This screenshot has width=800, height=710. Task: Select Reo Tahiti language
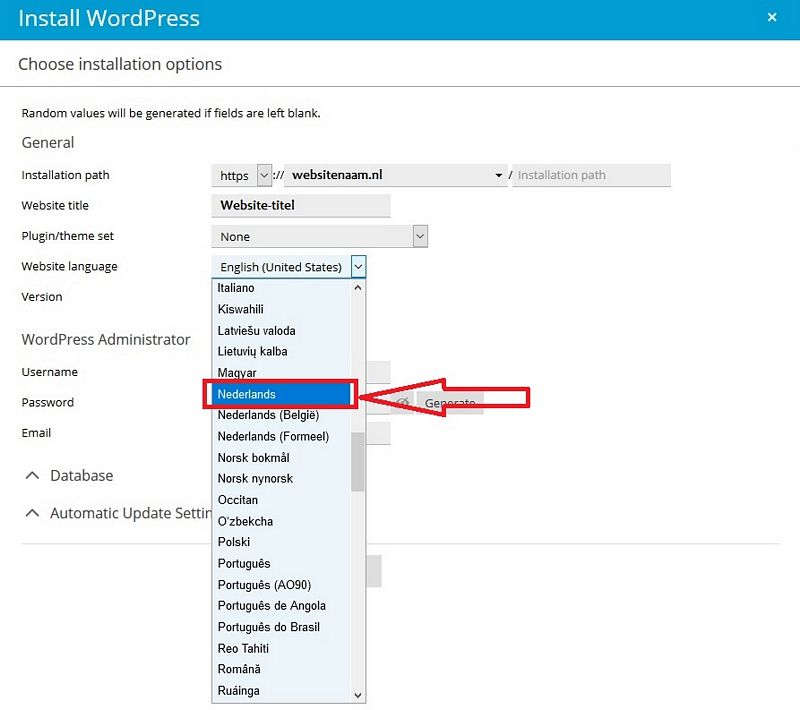click(x=281, y=649)
